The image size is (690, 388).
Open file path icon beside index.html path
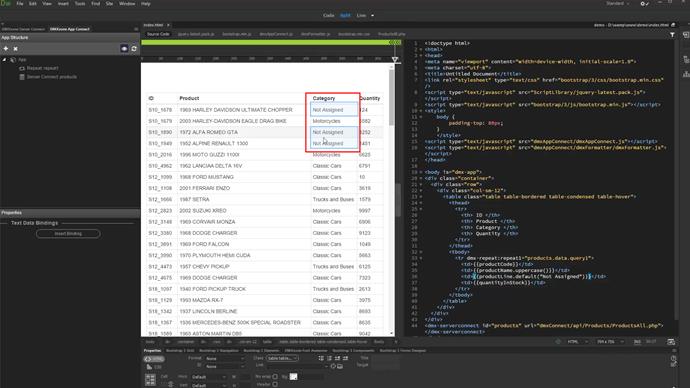coord(673,25)
